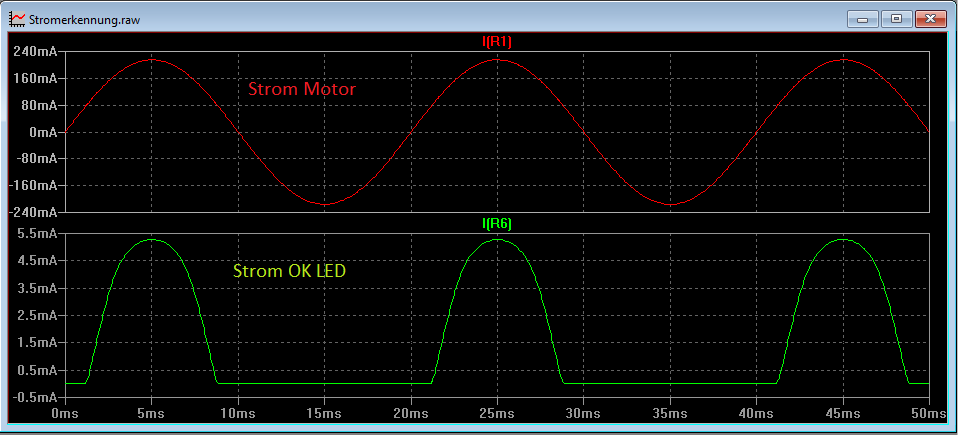Click the 50ms time axis label
958x435 pixels.
point(929,412)
